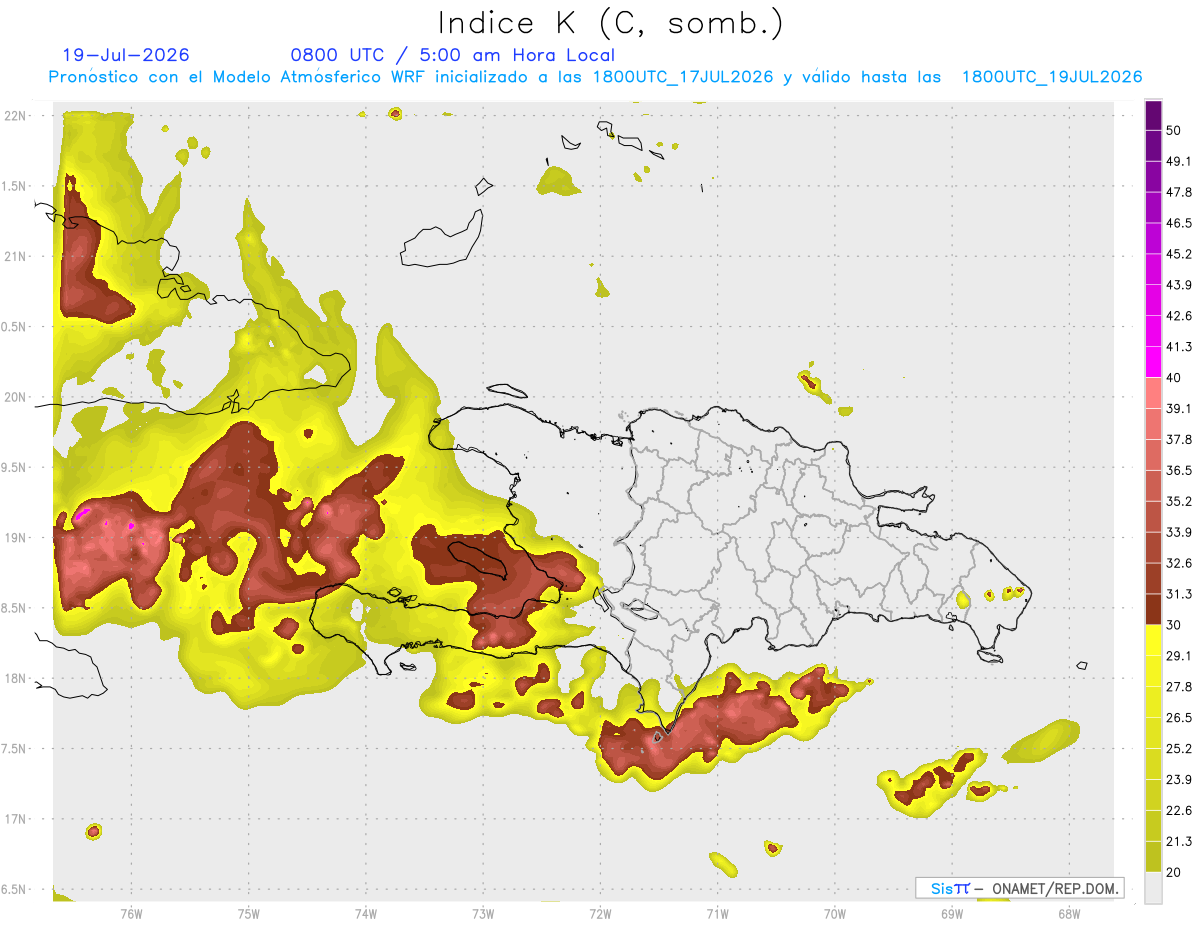Click the "0800 UTC / 5:00 am Hora Local" text

(x=452, y=55)
